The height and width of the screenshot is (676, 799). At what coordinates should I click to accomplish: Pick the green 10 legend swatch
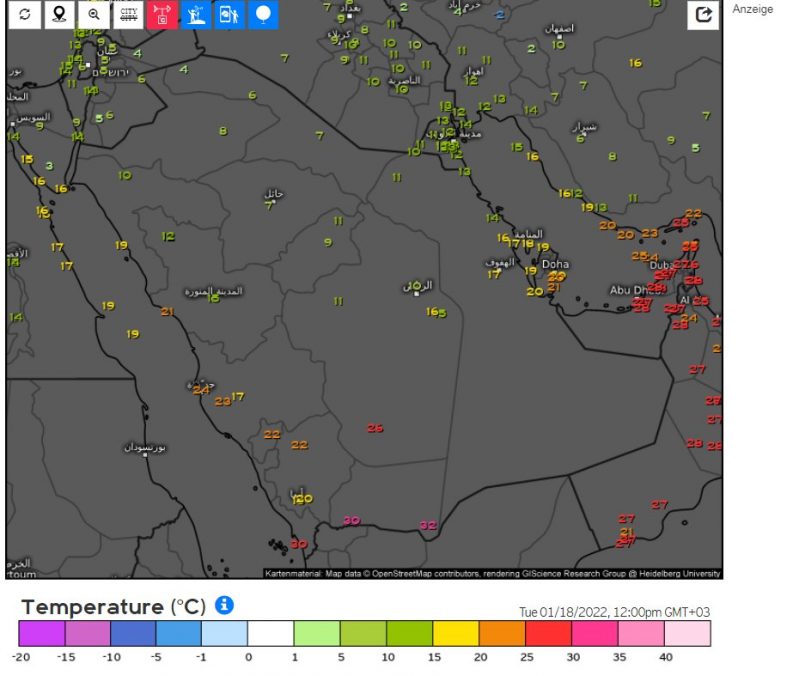point(410,633)
